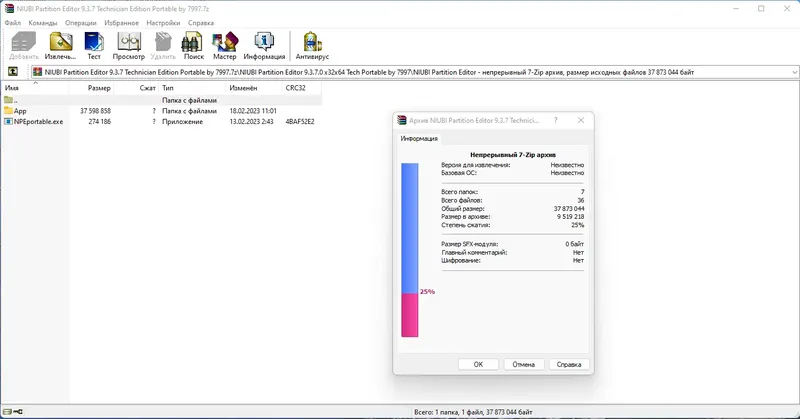Click Размер в архиве value 9 519 218
This screenshot has width=800, height=419.
pos(570,216)
